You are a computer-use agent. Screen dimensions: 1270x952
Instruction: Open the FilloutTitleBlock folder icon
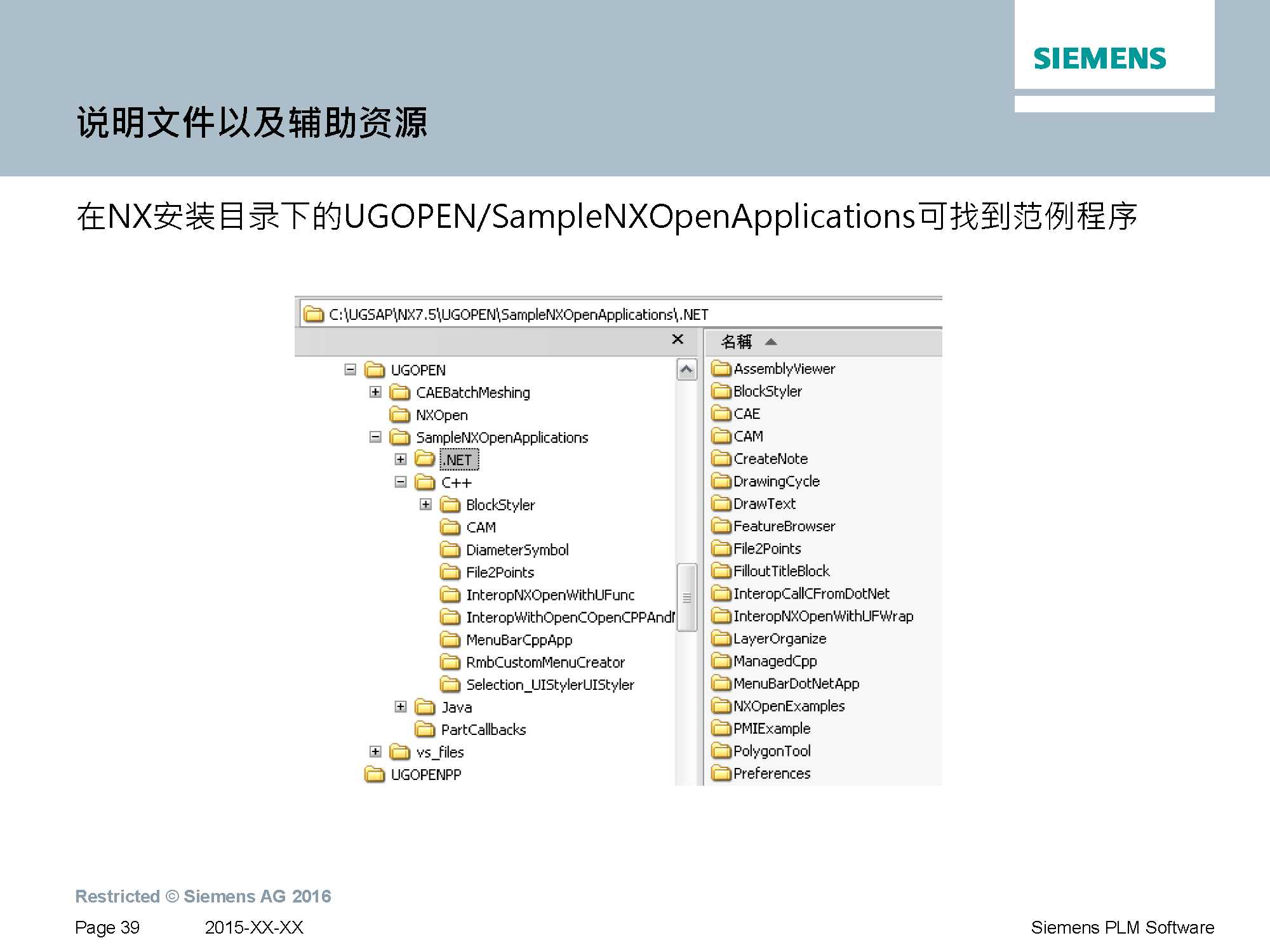[x=721, y=571]
